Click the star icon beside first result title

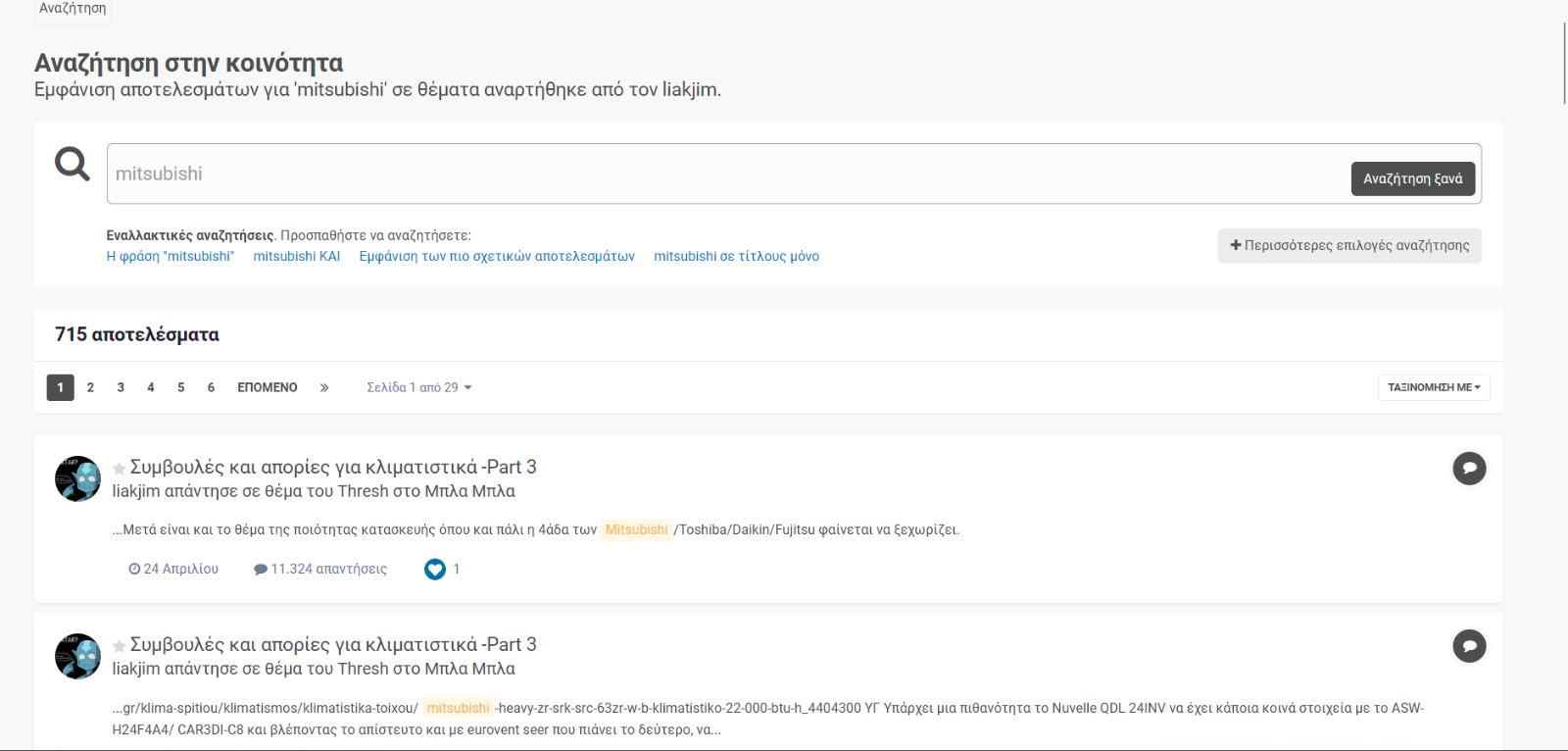[119, 469]
